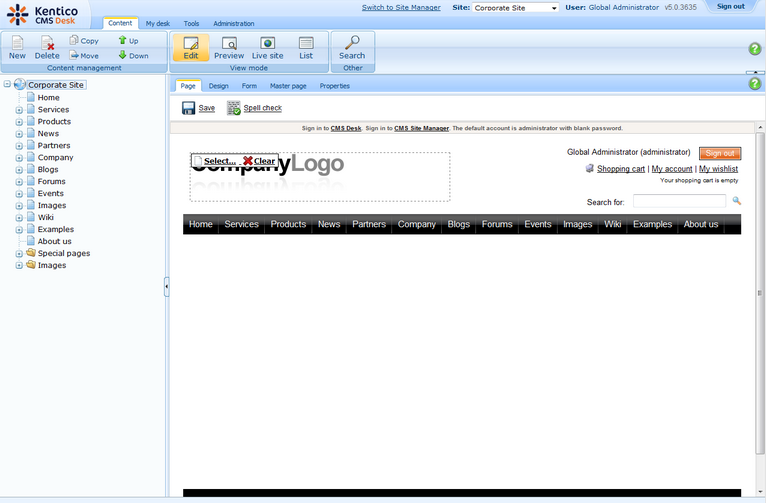Image resolution: width=766 pixels, height=503 pixels.
Task: Click the Delete document icon
Action: click(48, 44)
